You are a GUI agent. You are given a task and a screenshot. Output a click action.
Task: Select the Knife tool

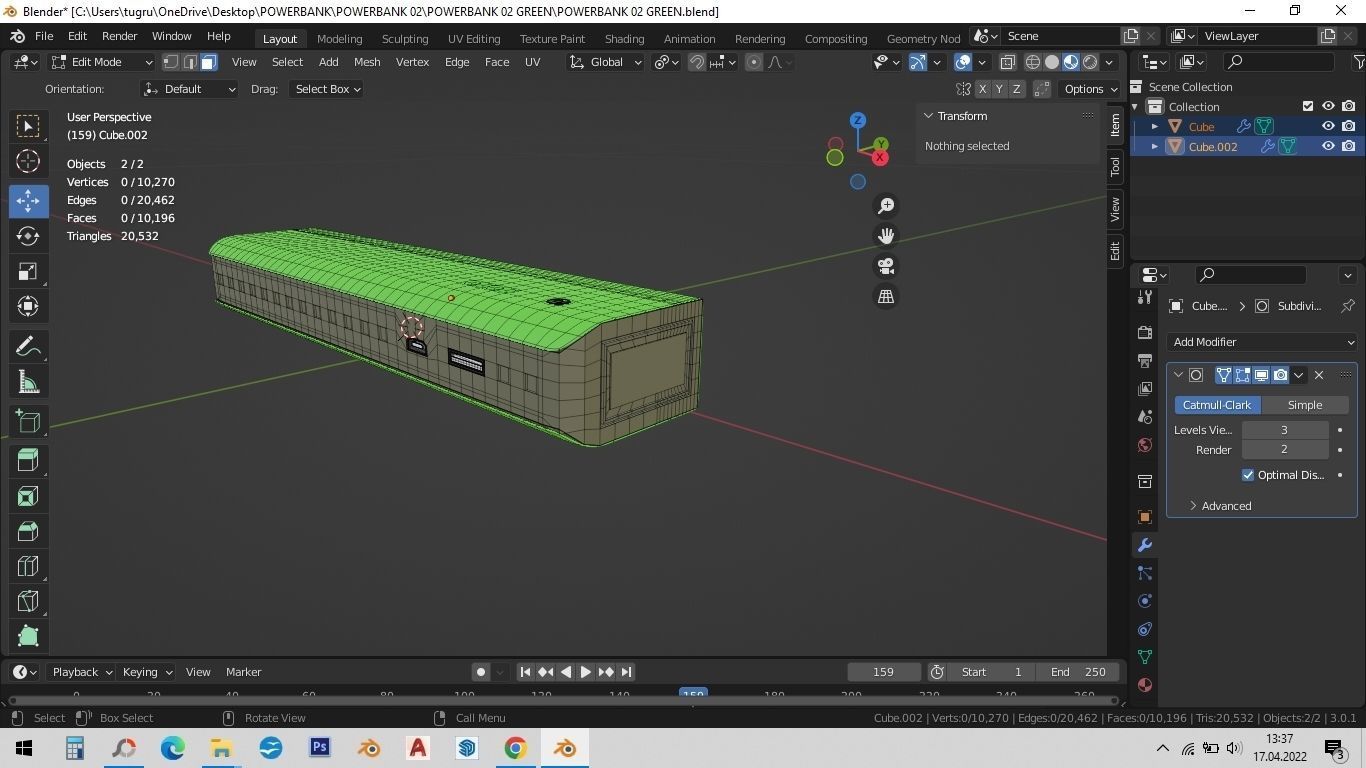(x=28, y=602)
